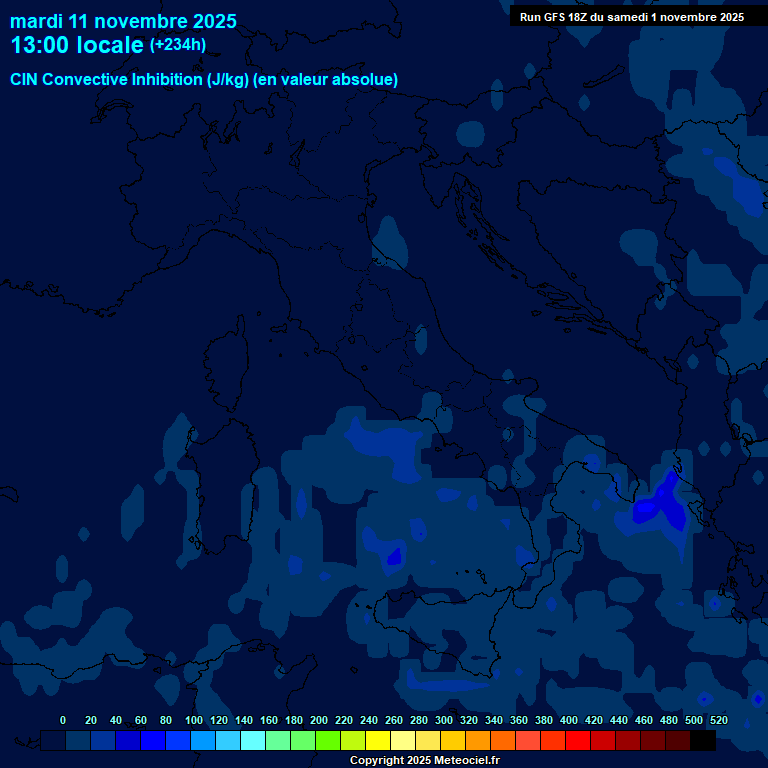Click the '(+234h)' forecast offset label
The width and height of the screenshot is (768, 768).
[x=178, y=45]
